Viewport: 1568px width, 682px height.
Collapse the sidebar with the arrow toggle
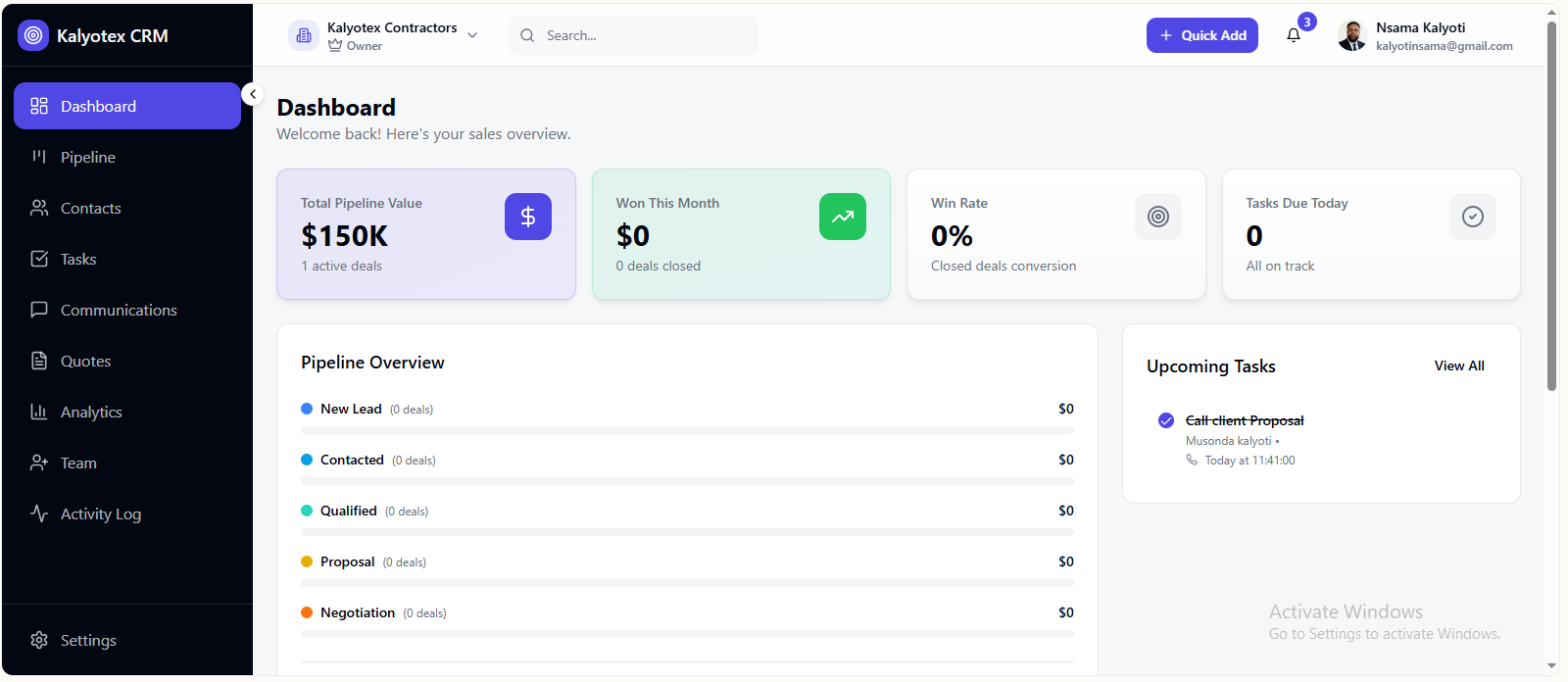pos(253,94)
